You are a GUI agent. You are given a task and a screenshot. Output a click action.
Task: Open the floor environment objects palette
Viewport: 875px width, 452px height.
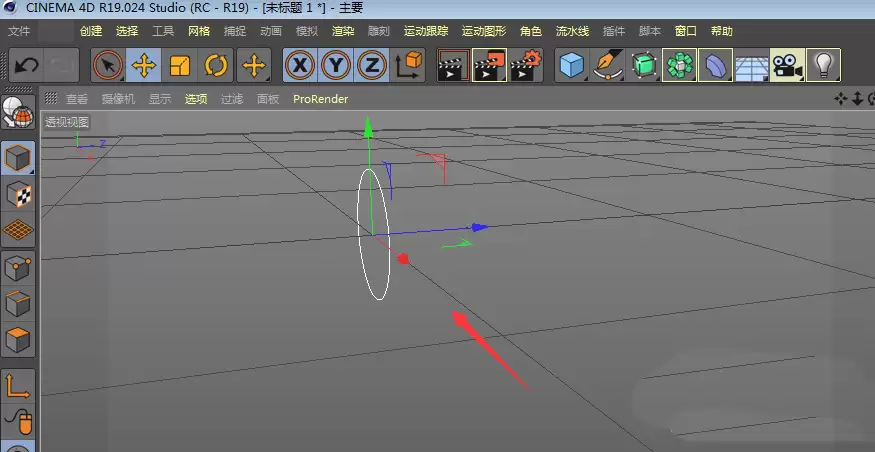point(751,66)
